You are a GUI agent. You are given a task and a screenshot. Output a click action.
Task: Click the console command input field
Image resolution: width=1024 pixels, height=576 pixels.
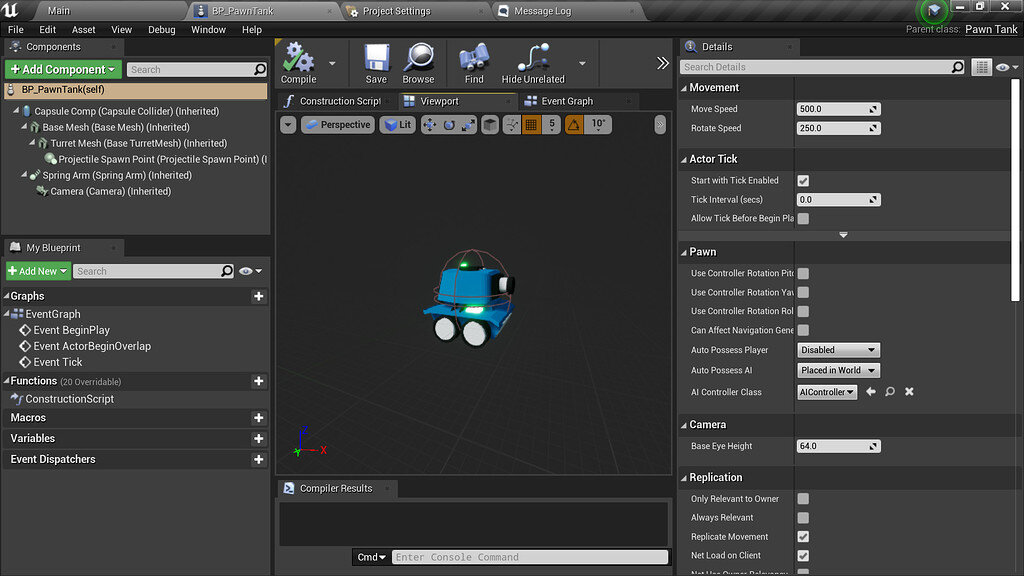click(x=530, y=557)
